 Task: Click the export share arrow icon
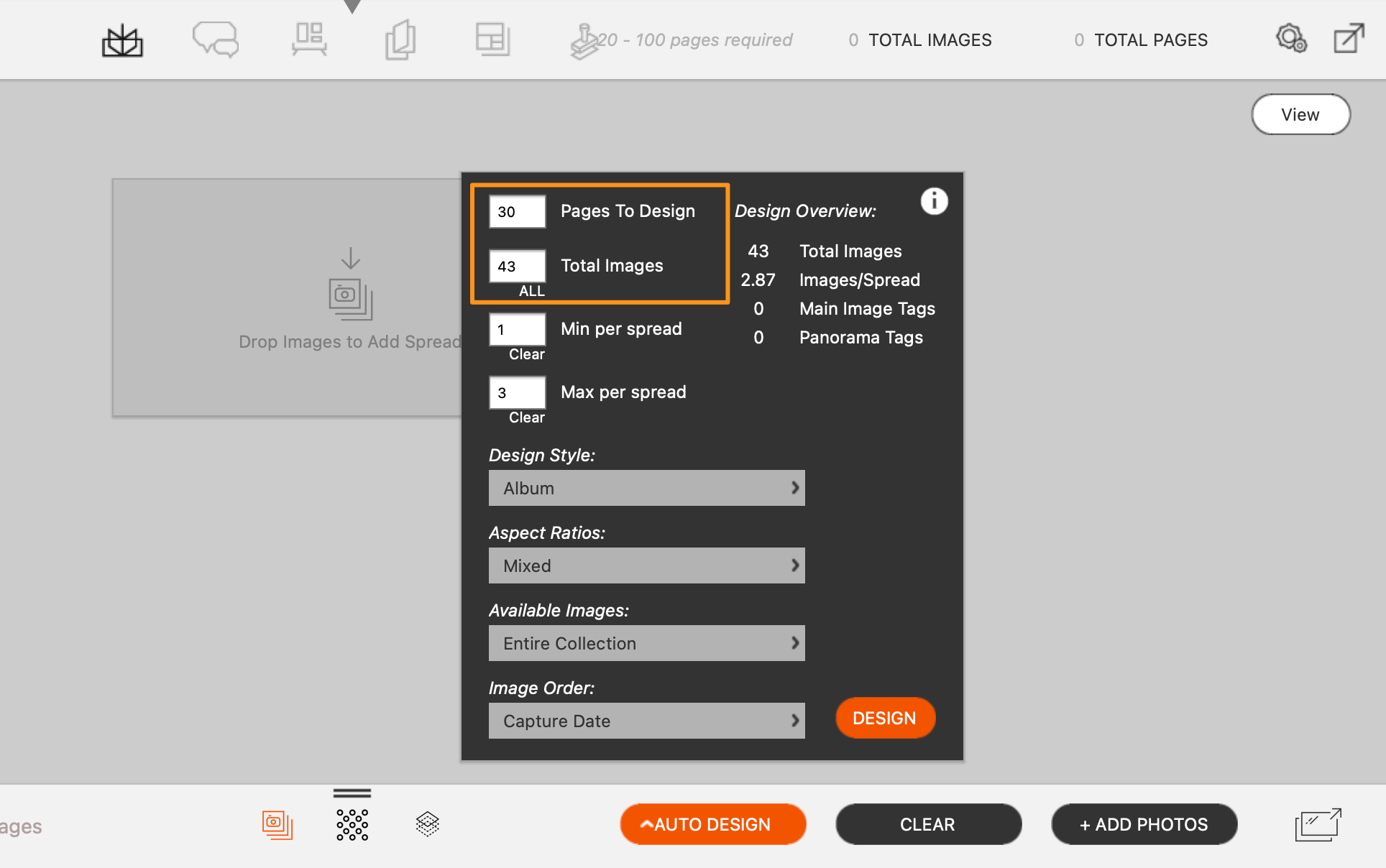pos(1349,38)
